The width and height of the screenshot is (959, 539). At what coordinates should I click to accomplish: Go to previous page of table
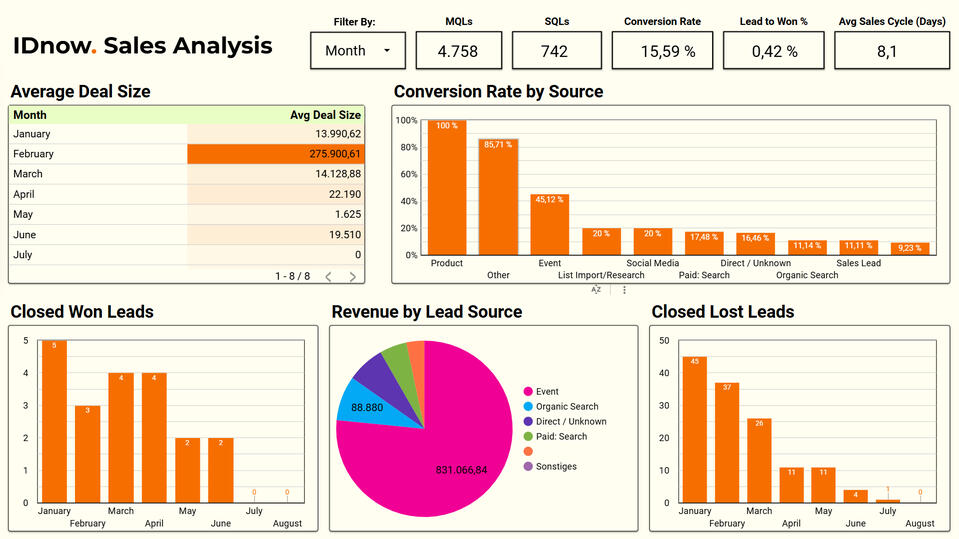click(326, 276)
